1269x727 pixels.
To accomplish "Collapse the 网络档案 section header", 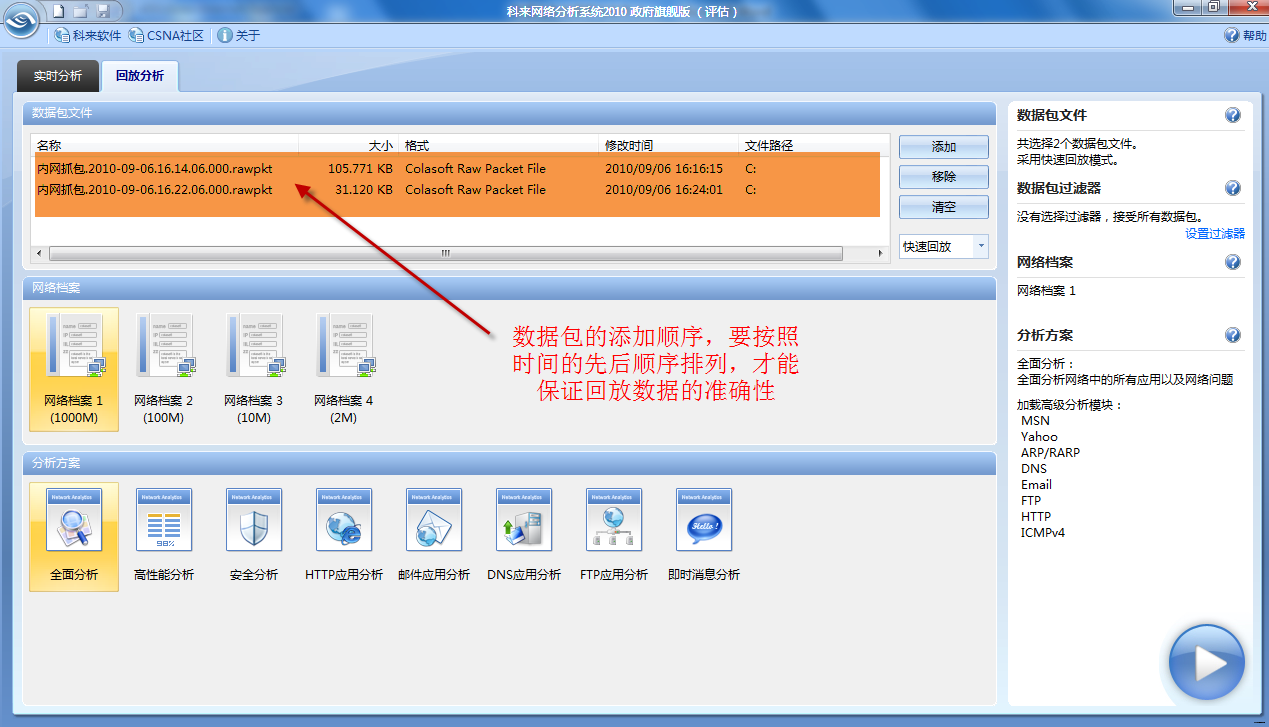I will click(510, 288).
